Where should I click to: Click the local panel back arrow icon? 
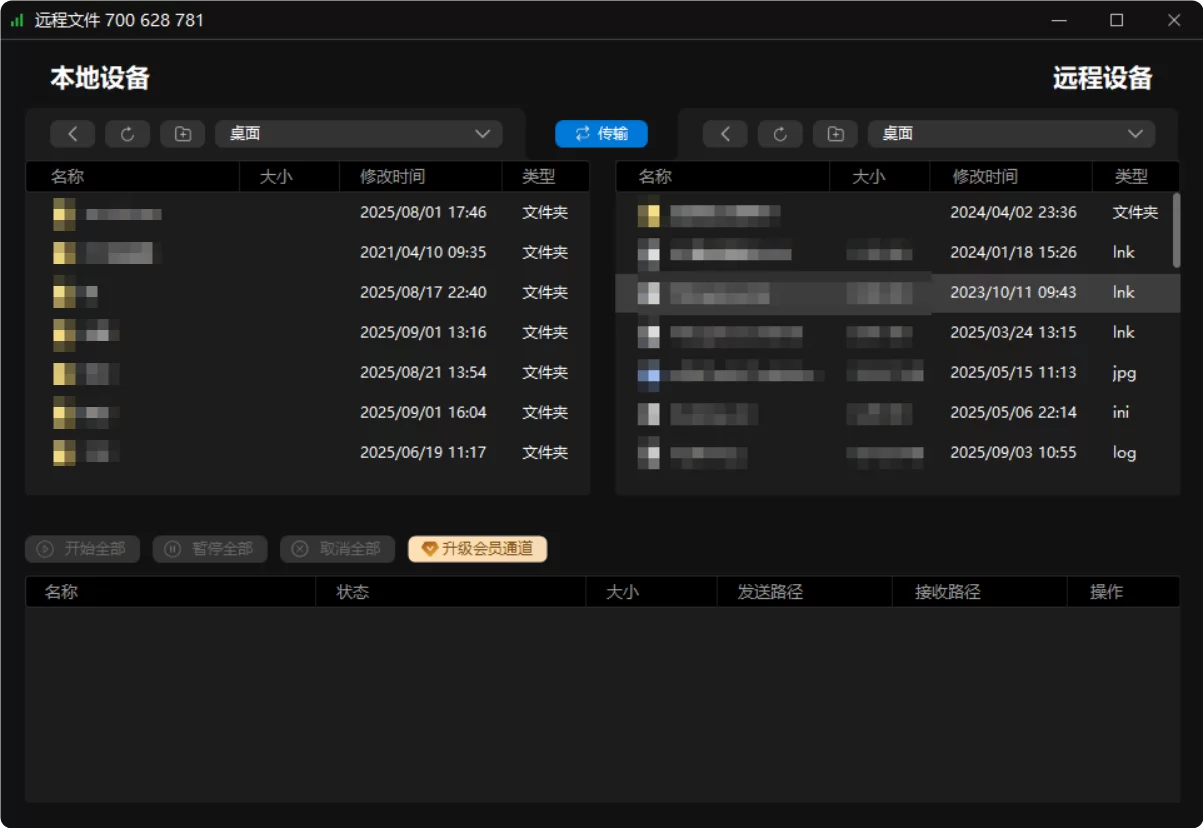[73, 134]
